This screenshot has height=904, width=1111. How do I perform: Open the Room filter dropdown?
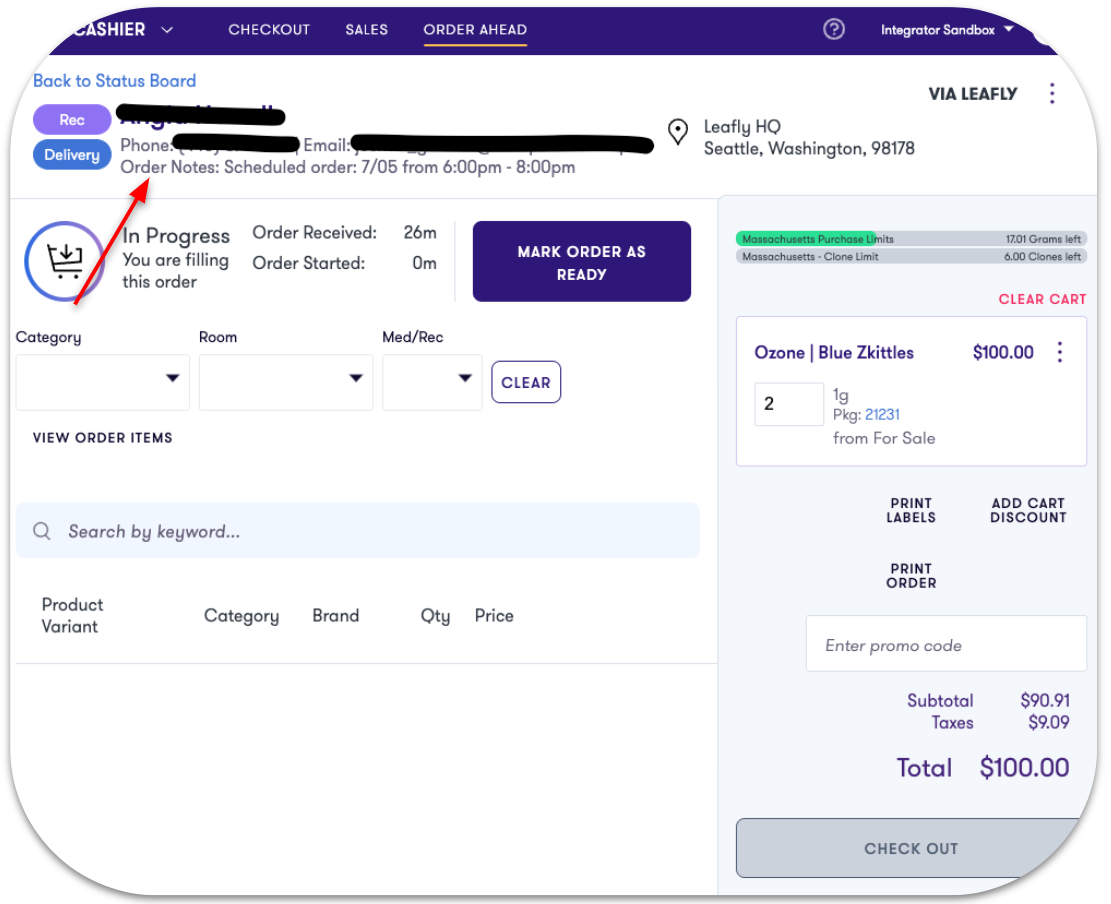pyautogui.click(x=286, y=382)
